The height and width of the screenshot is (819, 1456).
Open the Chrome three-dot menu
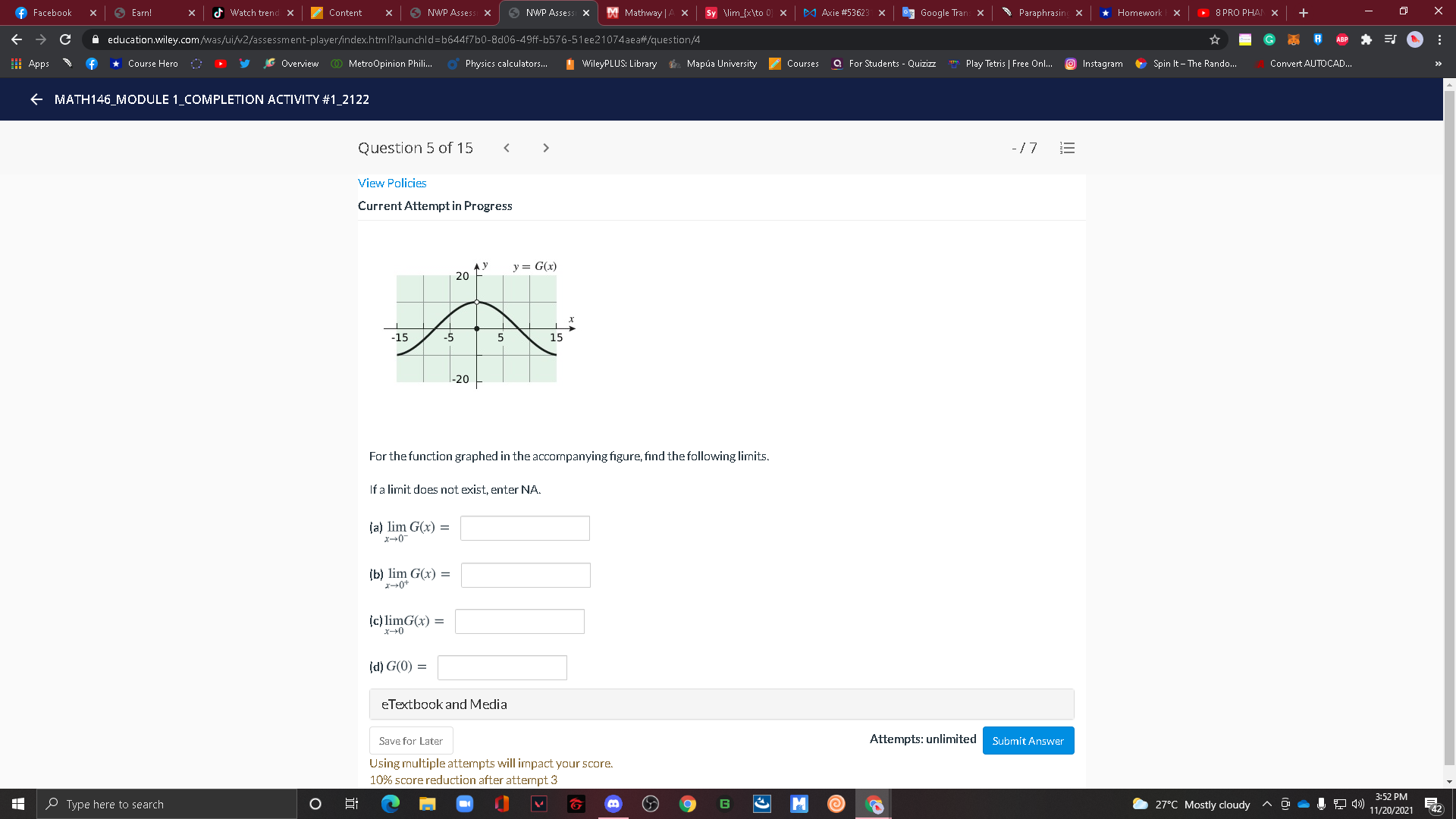tap(1441, 39)
